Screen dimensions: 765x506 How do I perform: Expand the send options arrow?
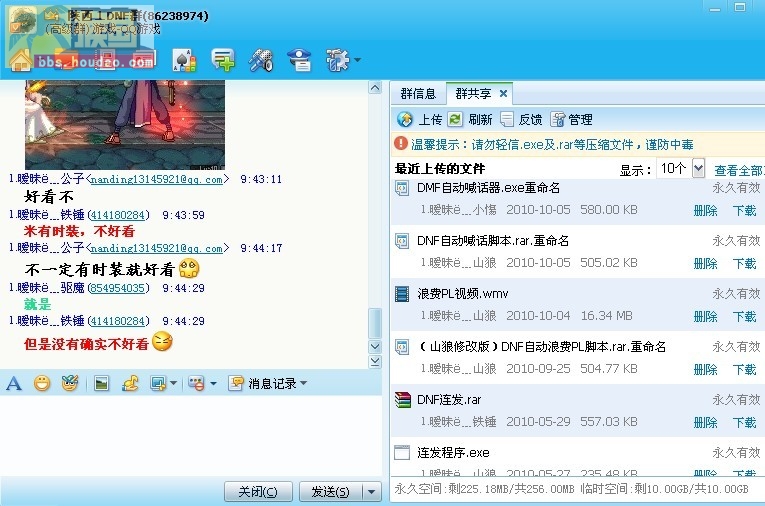[372, 492]
